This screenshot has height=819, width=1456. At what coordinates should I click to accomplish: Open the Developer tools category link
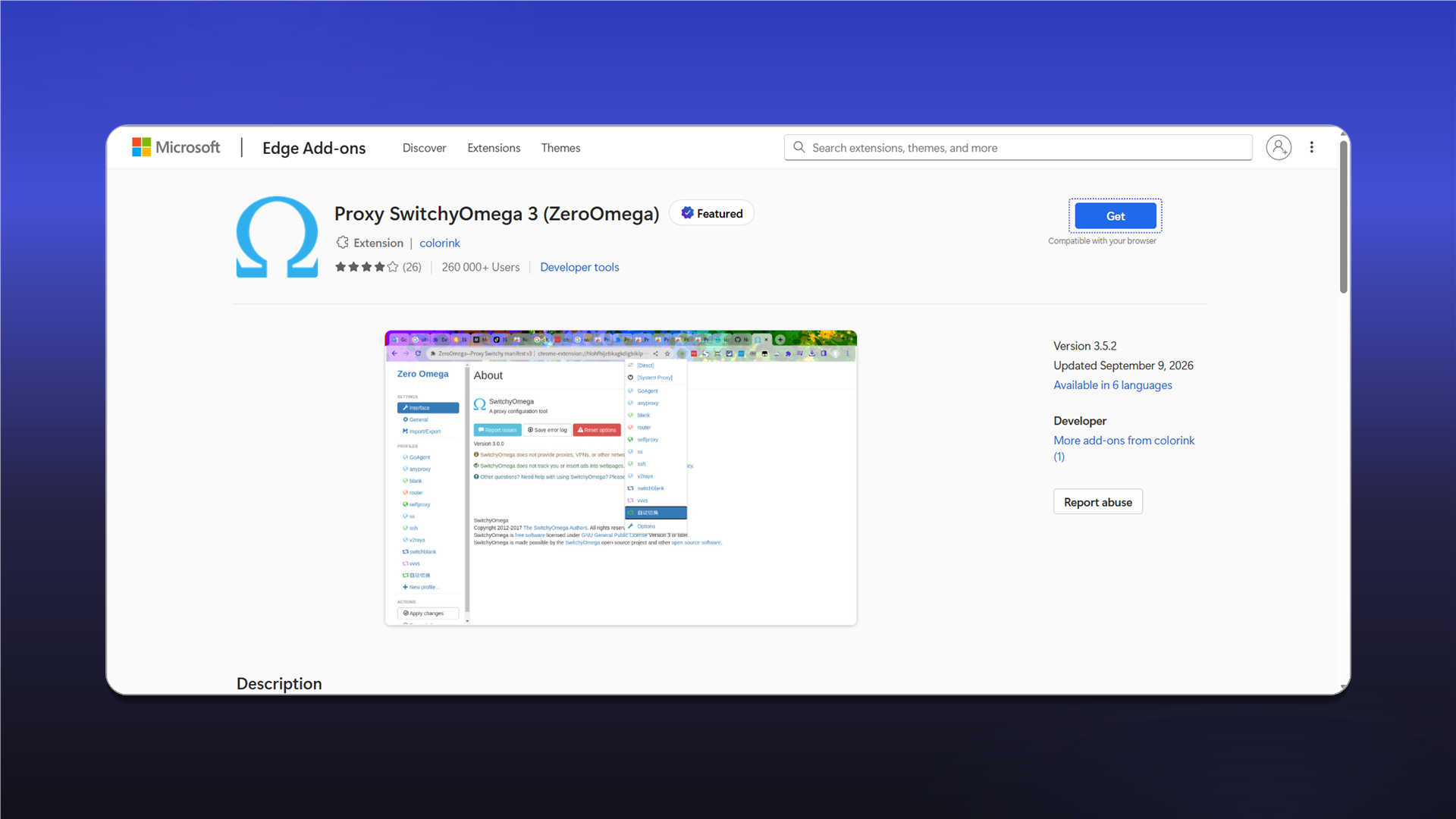[x=579, y=267]
